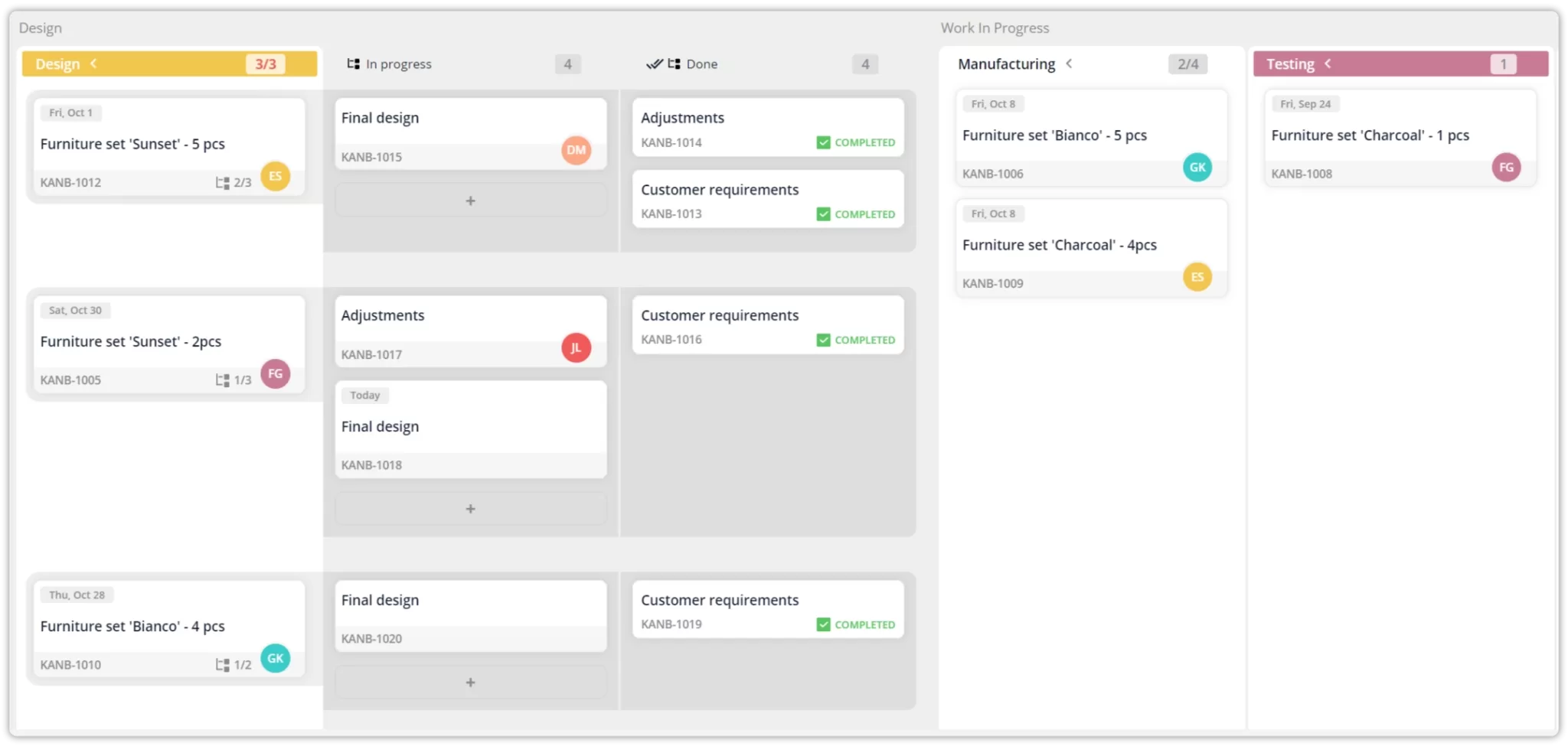The image size is (1568, 746).
Task: Open Final design card KANB-1020
Action: point(470,616)
